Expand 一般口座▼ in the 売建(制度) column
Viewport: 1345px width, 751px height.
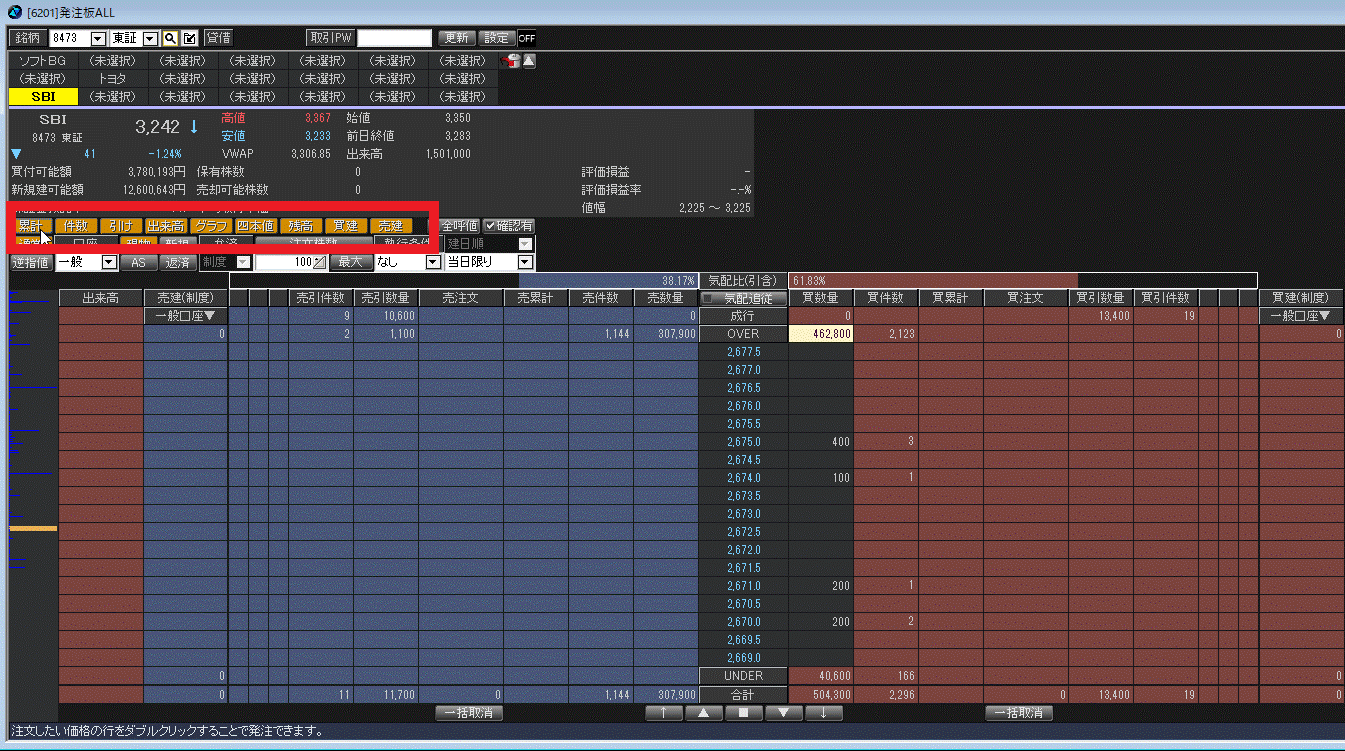click(186, 316)
